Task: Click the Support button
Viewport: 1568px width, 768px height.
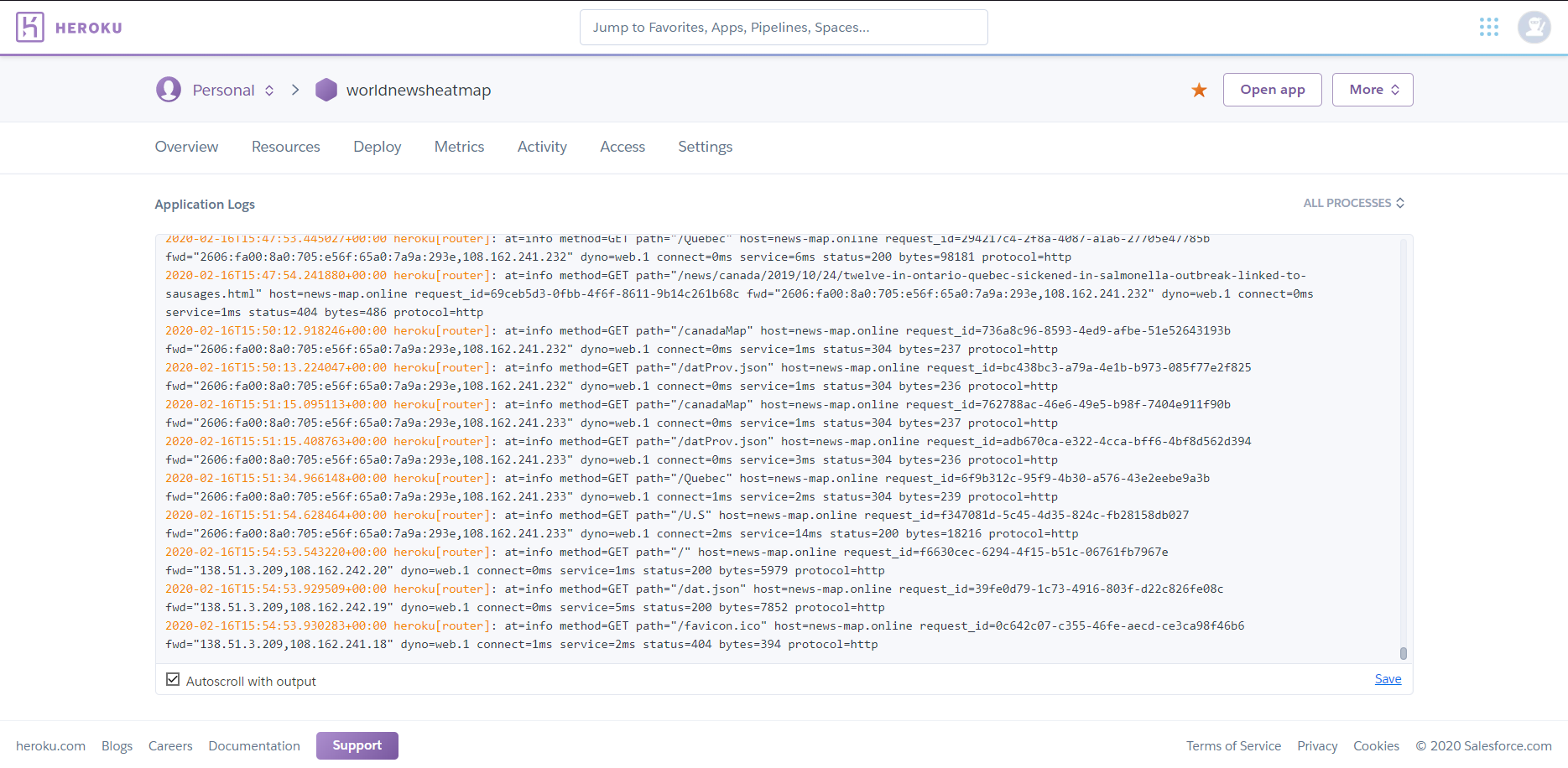Action: point(357,745)
